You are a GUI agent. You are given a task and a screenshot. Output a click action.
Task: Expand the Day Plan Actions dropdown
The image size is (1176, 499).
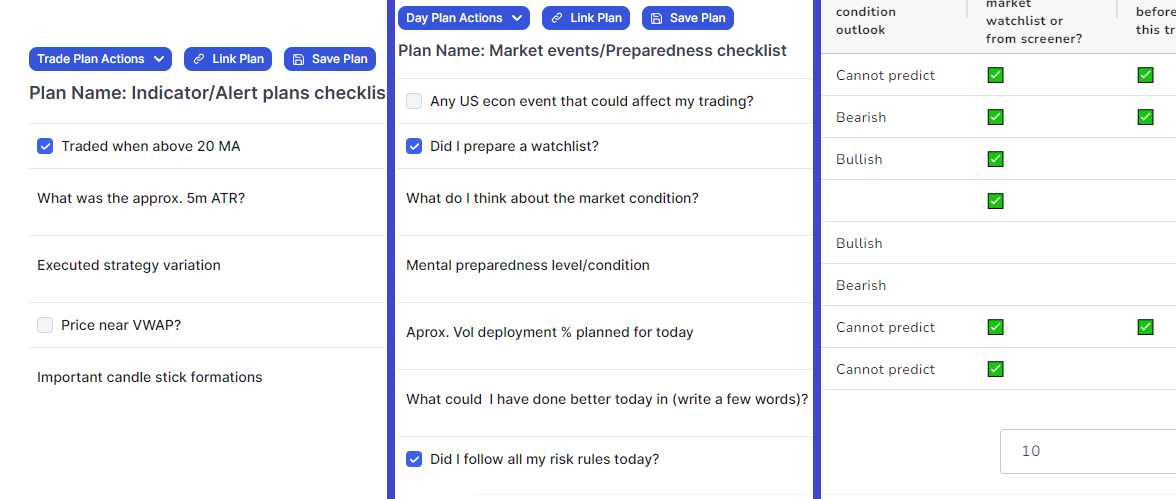(x=464, y=18)
